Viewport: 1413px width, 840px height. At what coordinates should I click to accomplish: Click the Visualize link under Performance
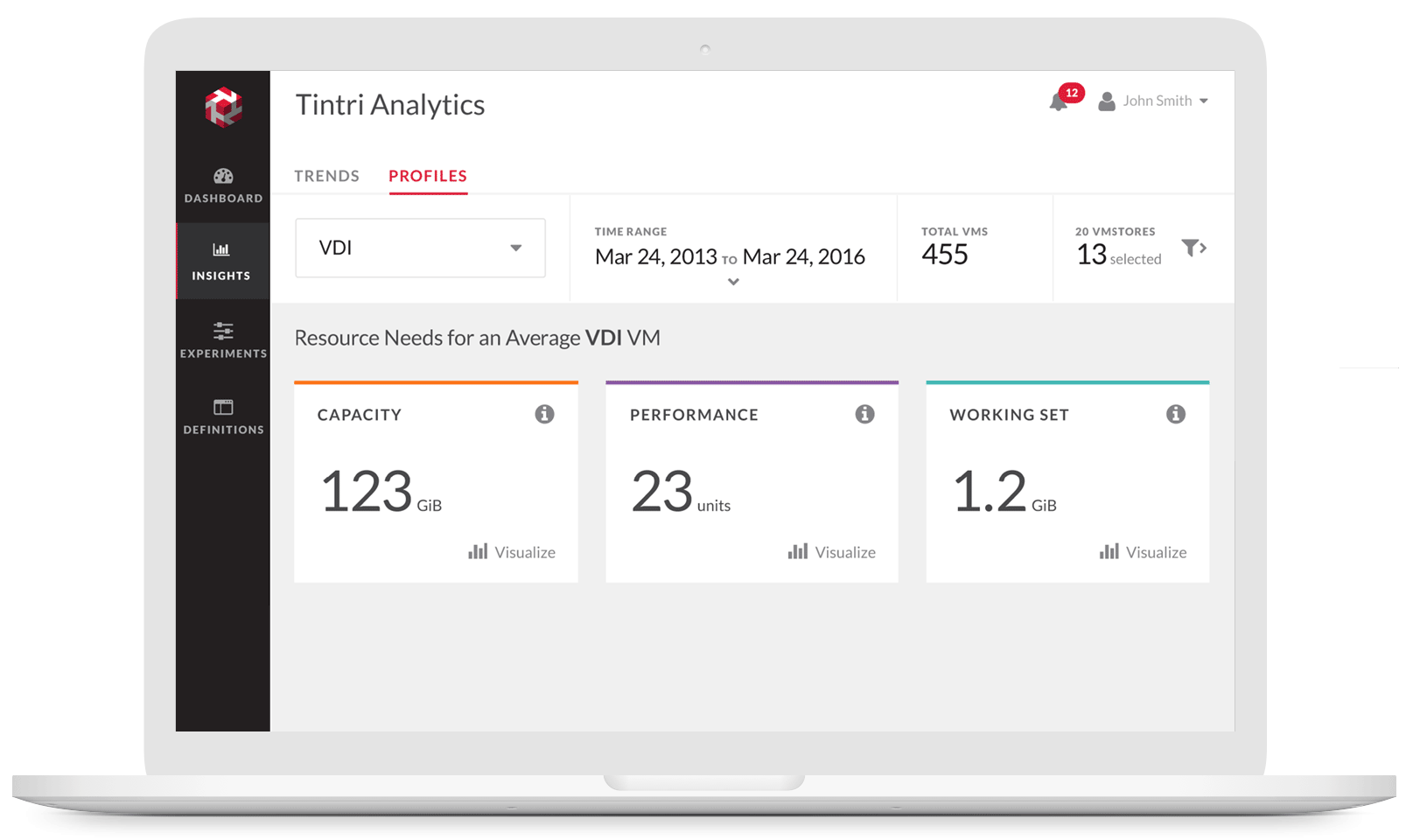click(845, 552)
